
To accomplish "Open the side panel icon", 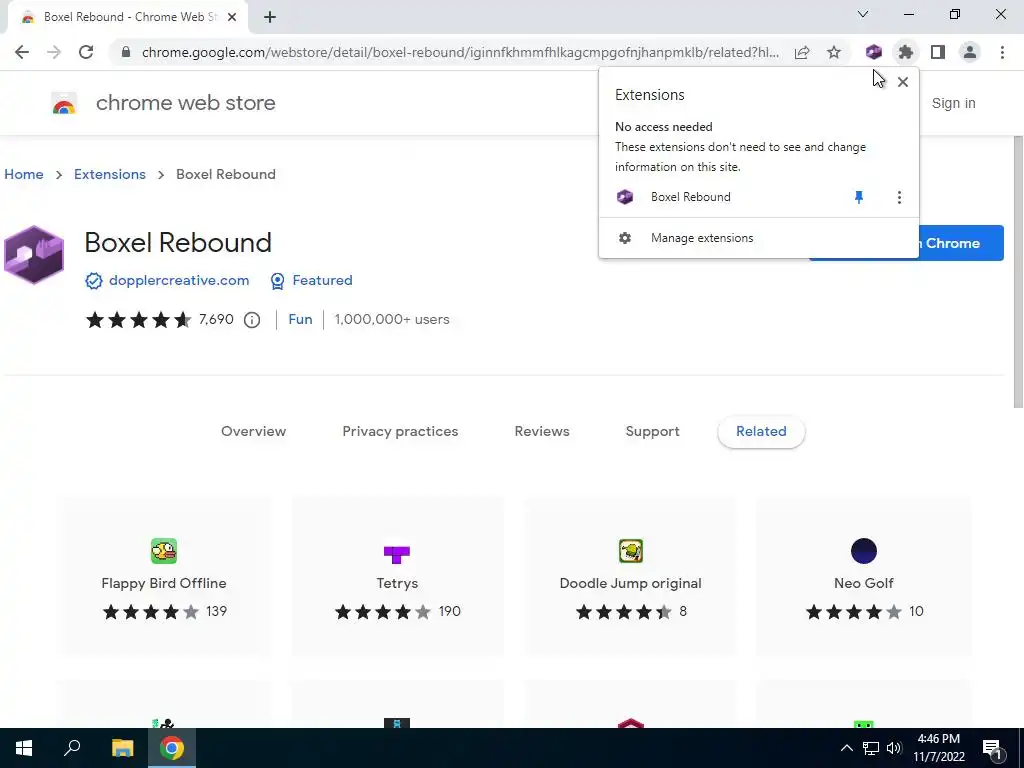I will 938,52.
